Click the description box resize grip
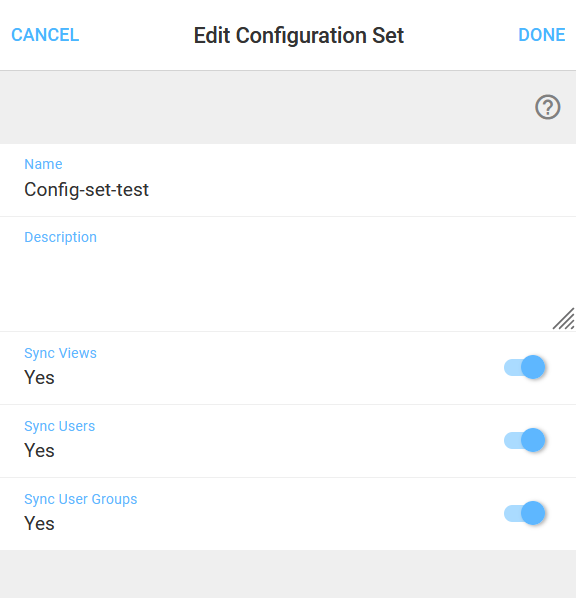This screenshot has width=576, height=598. pos(563,318)
